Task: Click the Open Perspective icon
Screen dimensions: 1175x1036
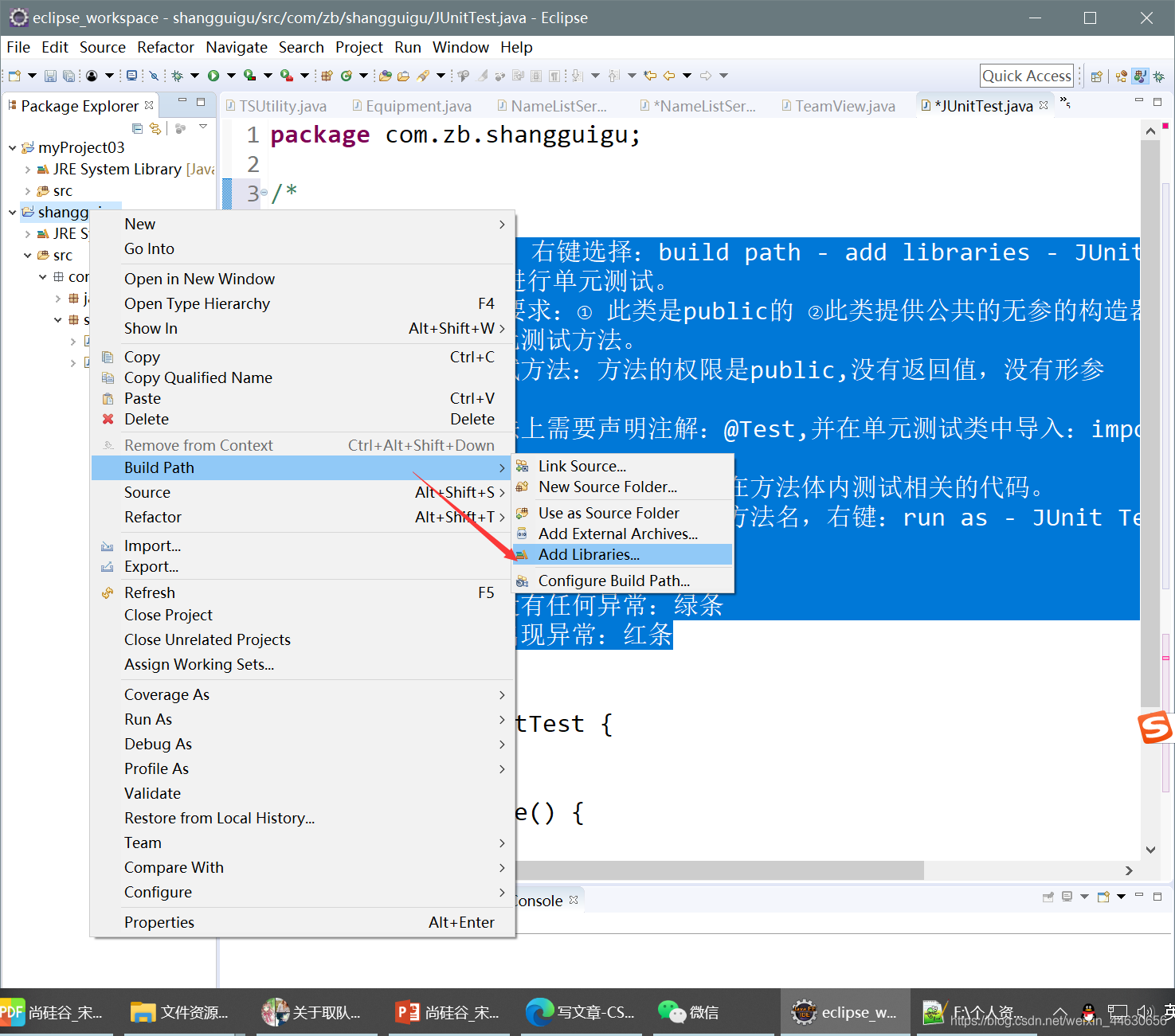Action: (x=1097, y=76)
